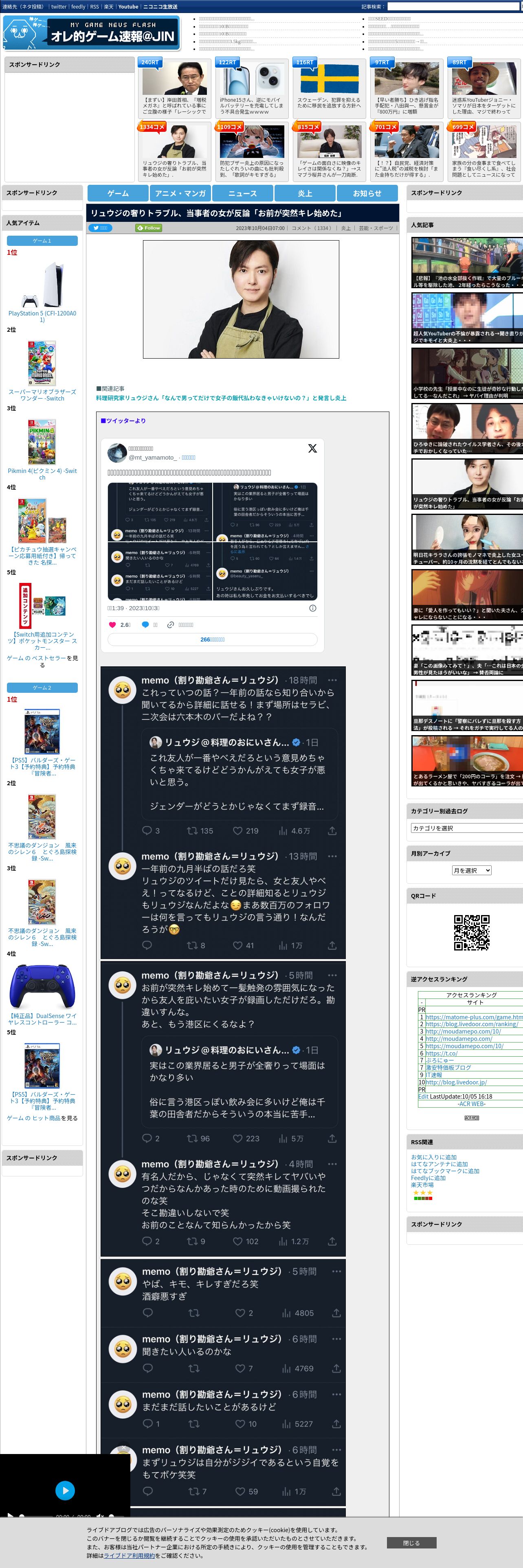Viewport: 523px width, 1568px height.
Task: Click はてなブックマークに追加 link
Action: [445, 1171]
